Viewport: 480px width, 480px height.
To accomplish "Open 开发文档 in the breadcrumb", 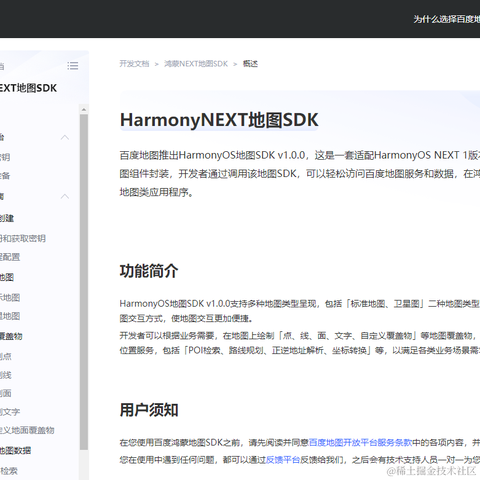I will [134, 64].
